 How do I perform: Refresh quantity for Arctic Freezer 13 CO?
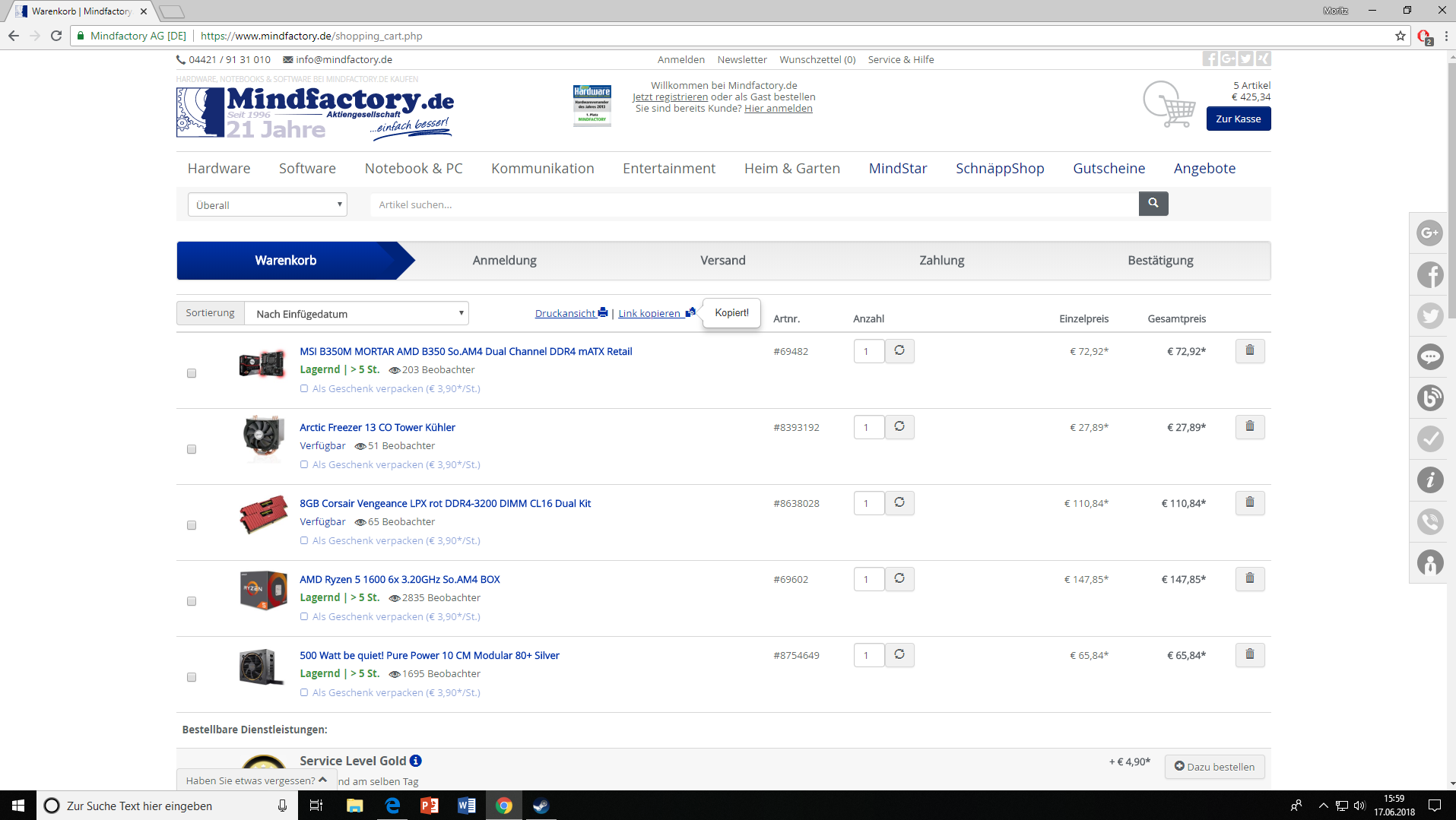[899, 426]
